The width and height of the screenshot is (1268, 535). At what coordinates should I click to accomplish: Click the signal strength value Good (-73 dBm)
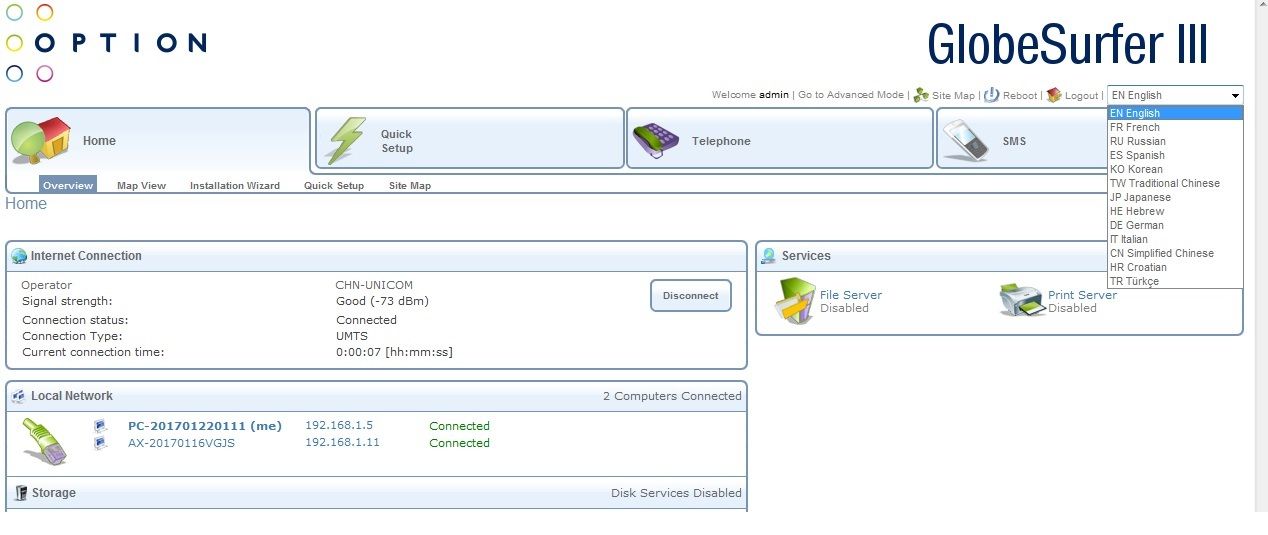[383, 301]
